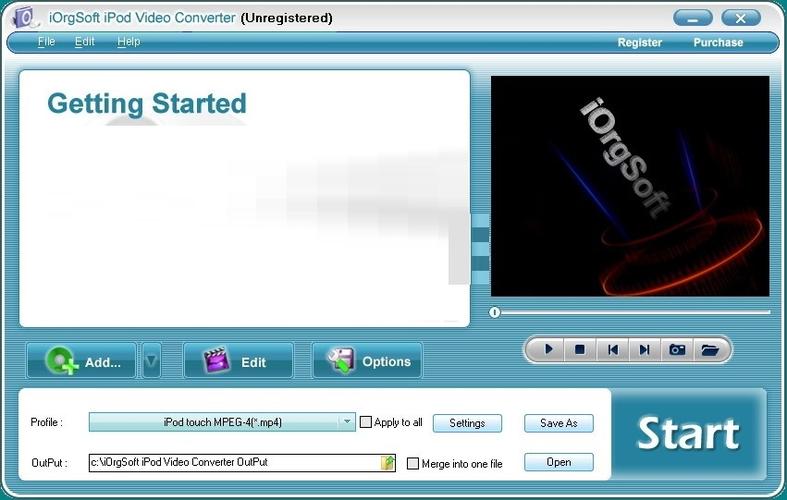787x500 pixels.
Task: Minimize the iOrgSoft window
Action: [693, 19]
